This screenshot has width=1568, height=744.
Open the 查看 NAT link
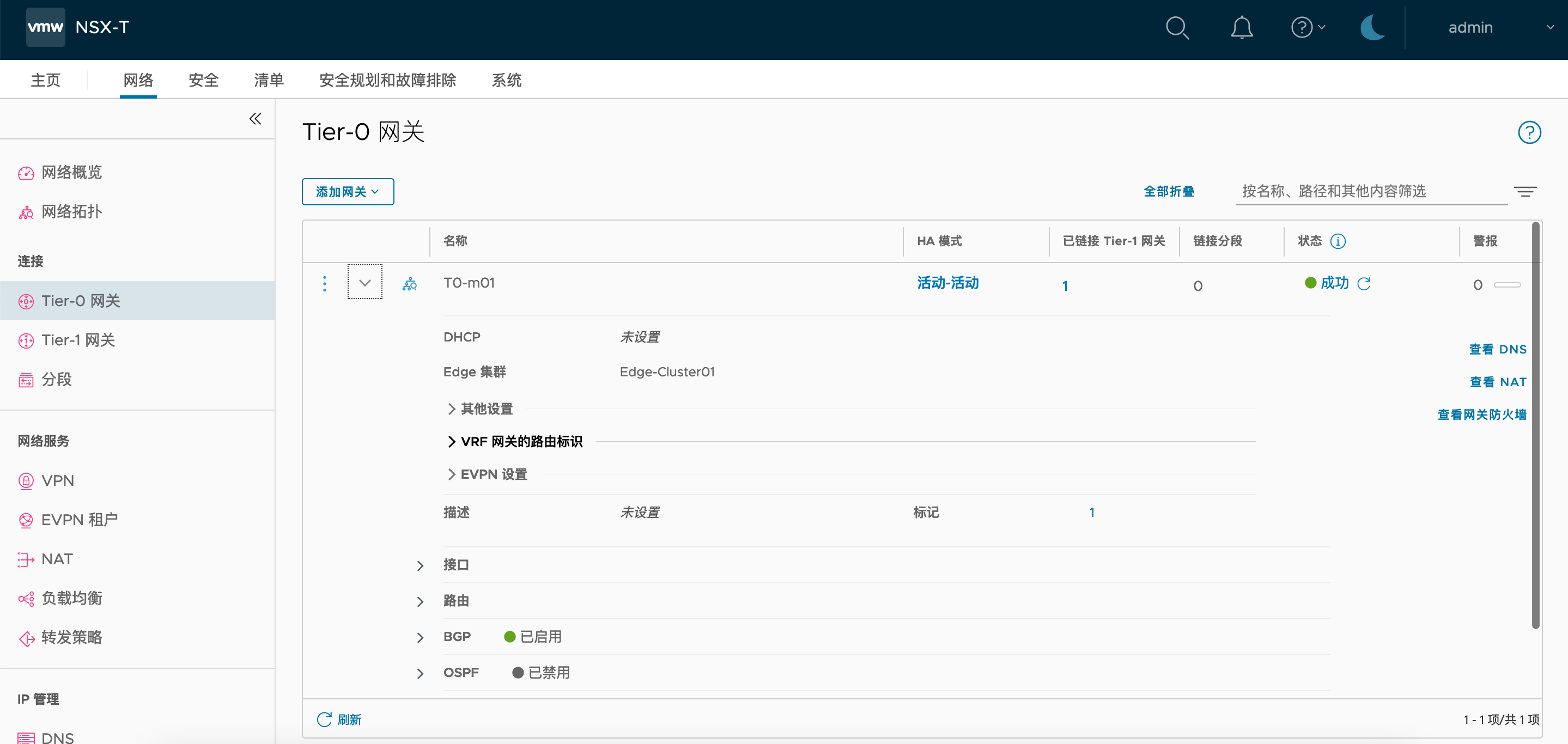(x=1497, y=382)
